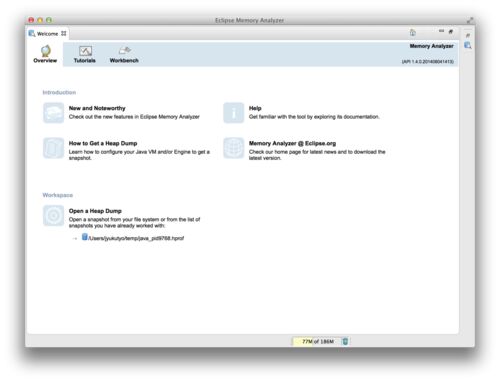Open Memory Analyzer @ Eclipse.org link
This screenshot has width=500, height=382.
pos(292,143)
